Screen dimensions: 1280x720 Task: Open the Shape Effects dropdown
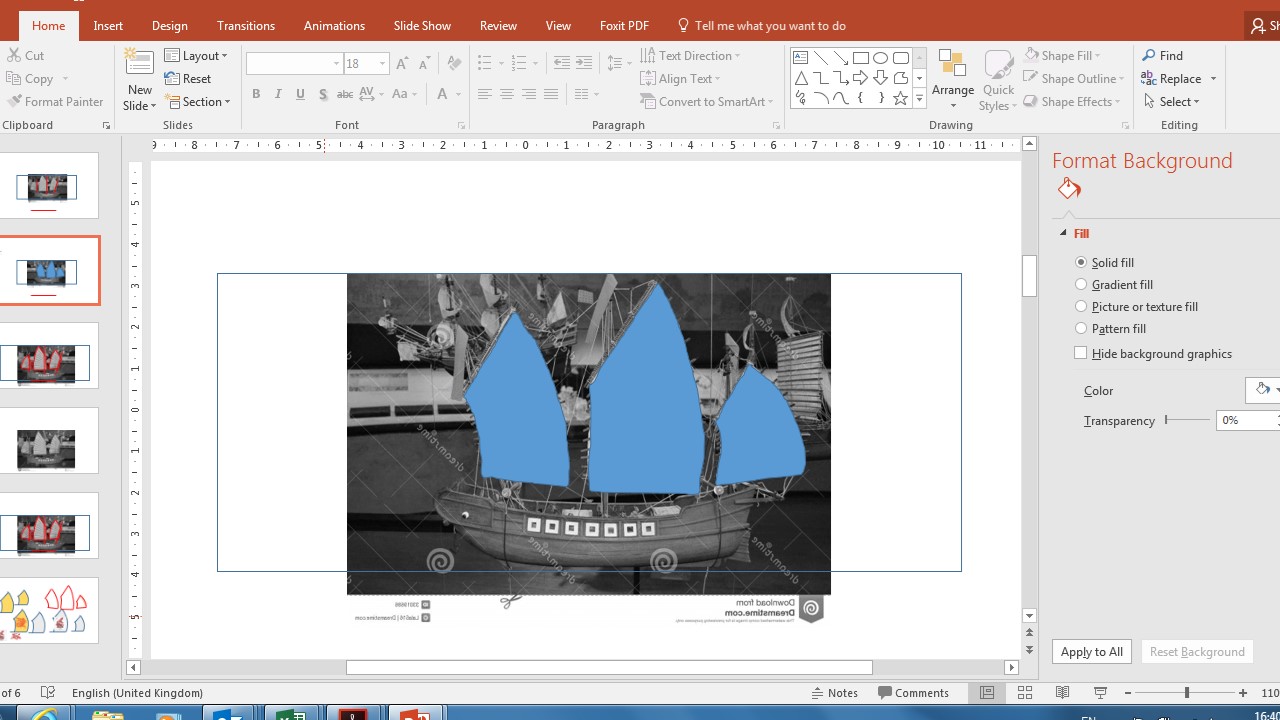[1073, 101]
